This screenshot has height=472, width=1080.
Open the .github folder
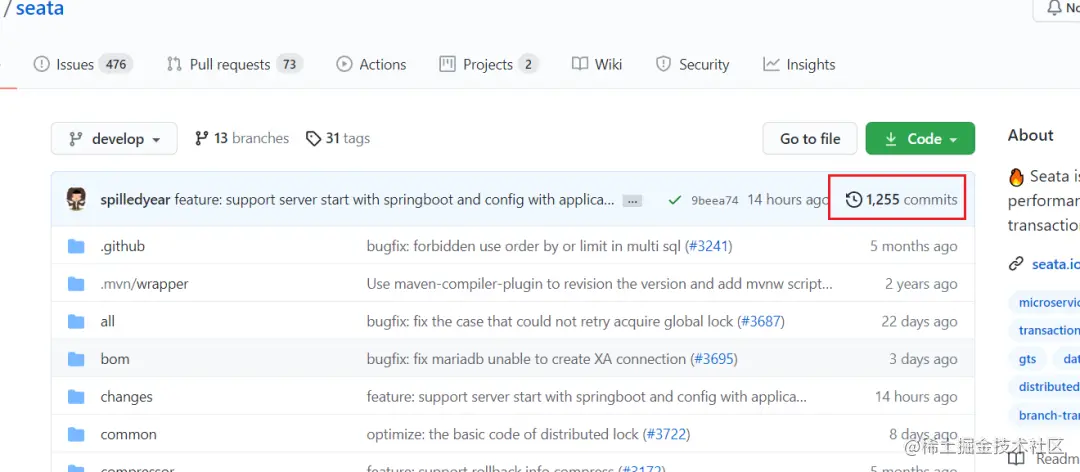coord(123,246)
